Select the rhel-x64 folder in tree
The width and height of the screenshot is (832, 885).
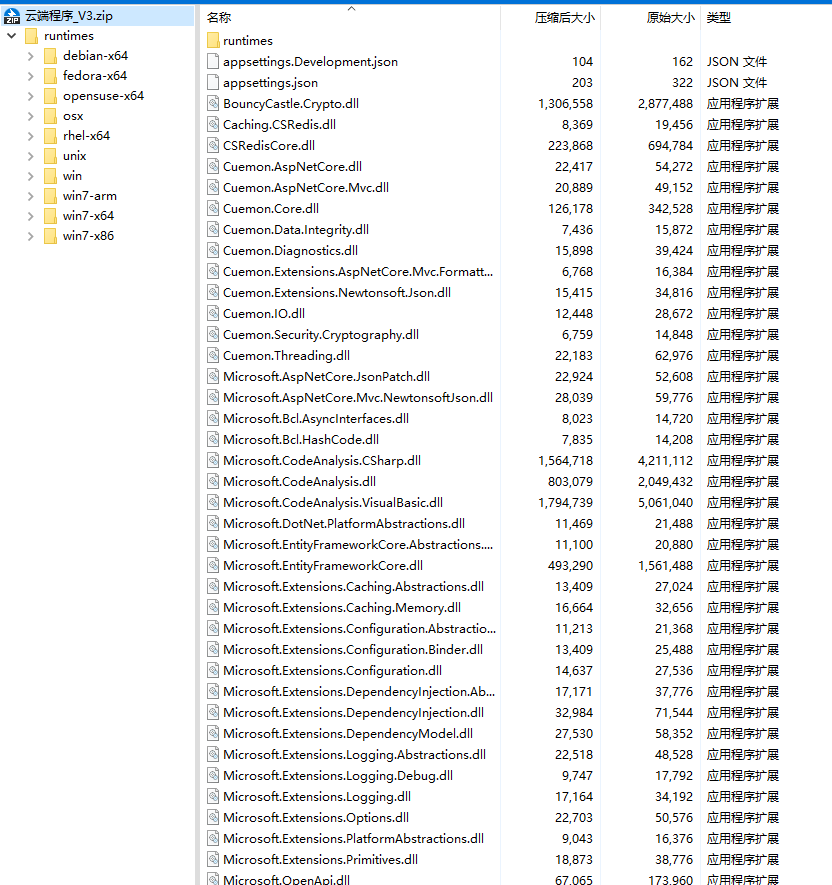click(x=86, y=136)
